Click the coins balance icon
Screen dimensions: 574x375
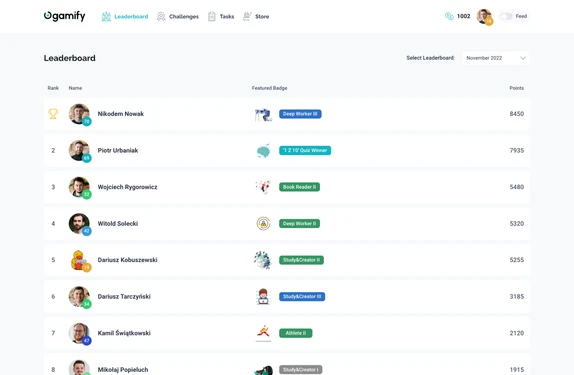point(449,16)
